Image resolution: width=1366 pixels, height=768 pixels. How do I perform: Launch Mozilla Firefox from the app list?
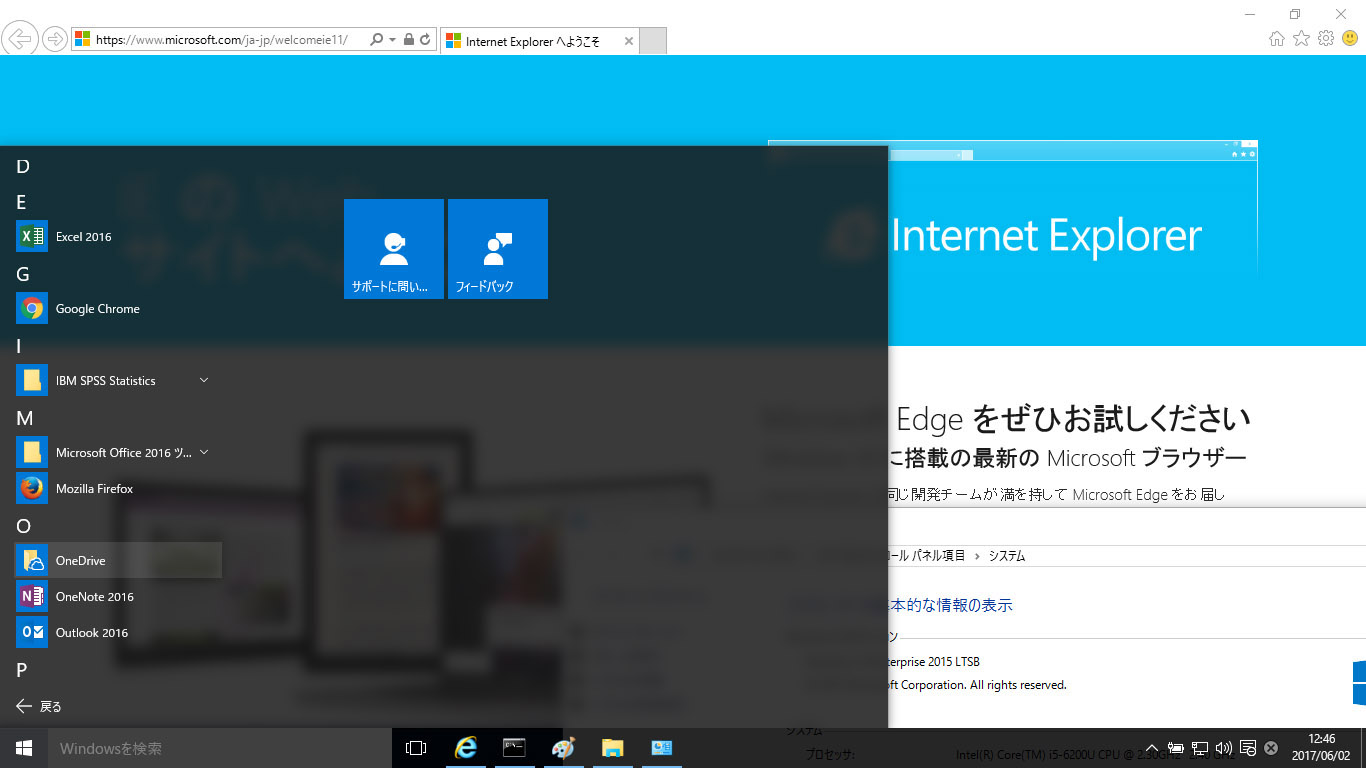119,489
